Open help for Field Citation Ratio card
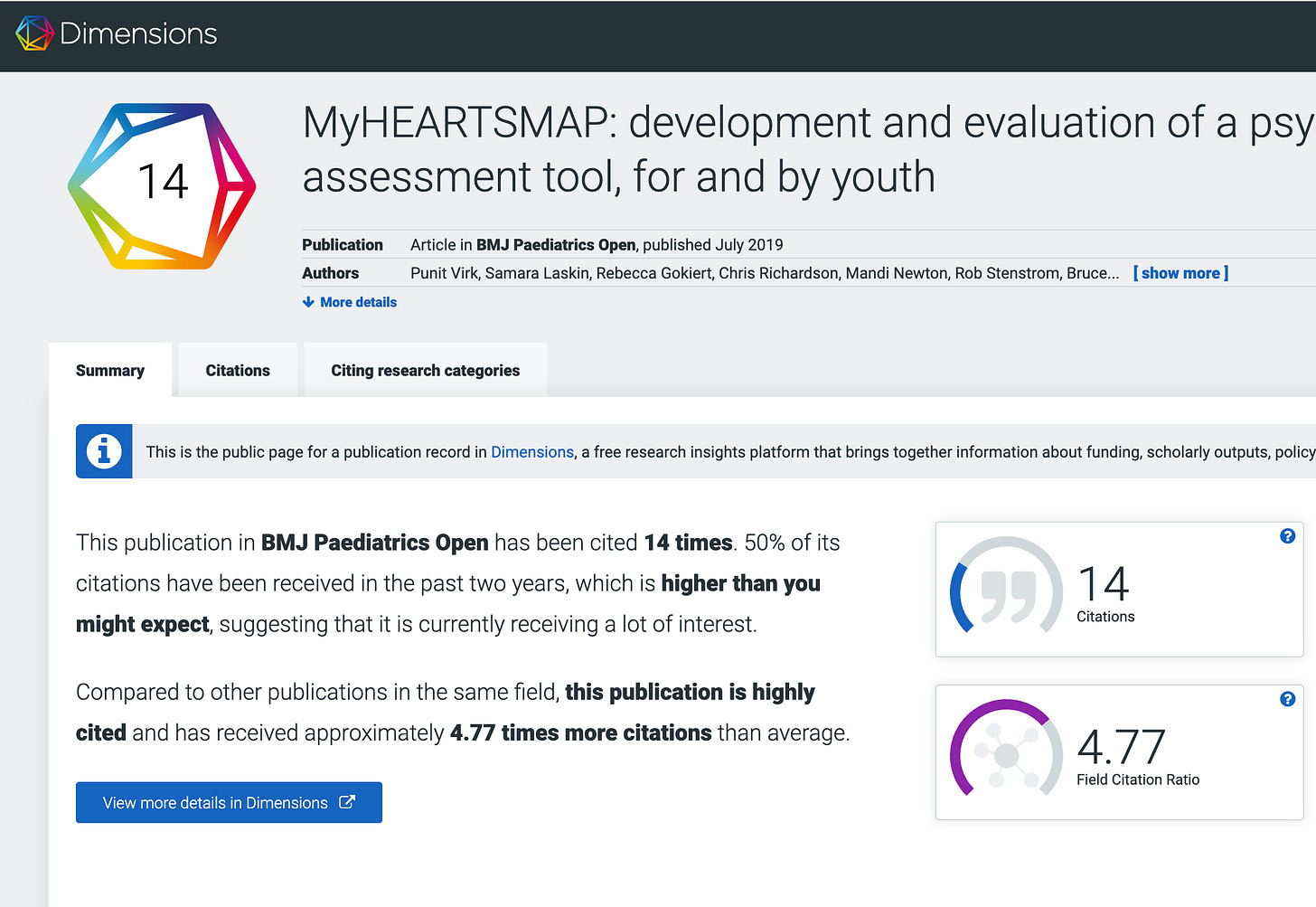Viewport: 1316px width, 907px height. tap(1288, 699)
